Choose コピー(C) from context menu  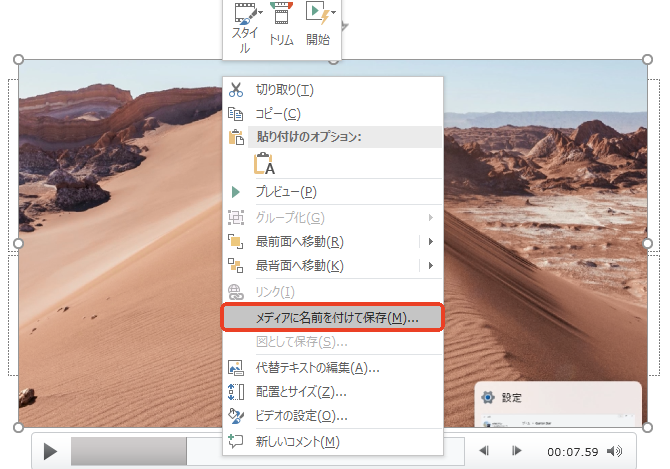pyautogui.click(x=332, y=114)
